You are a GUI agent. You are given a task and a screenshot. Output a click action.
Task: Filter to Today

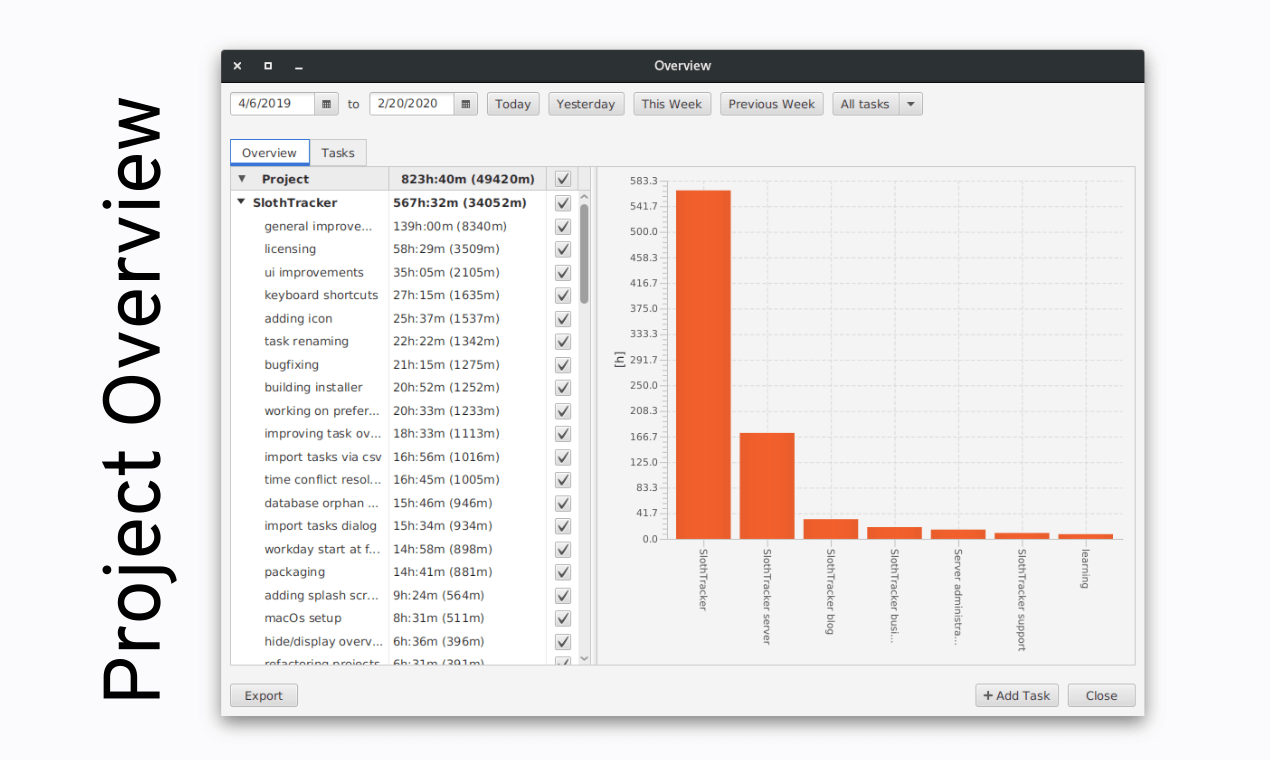513,104
